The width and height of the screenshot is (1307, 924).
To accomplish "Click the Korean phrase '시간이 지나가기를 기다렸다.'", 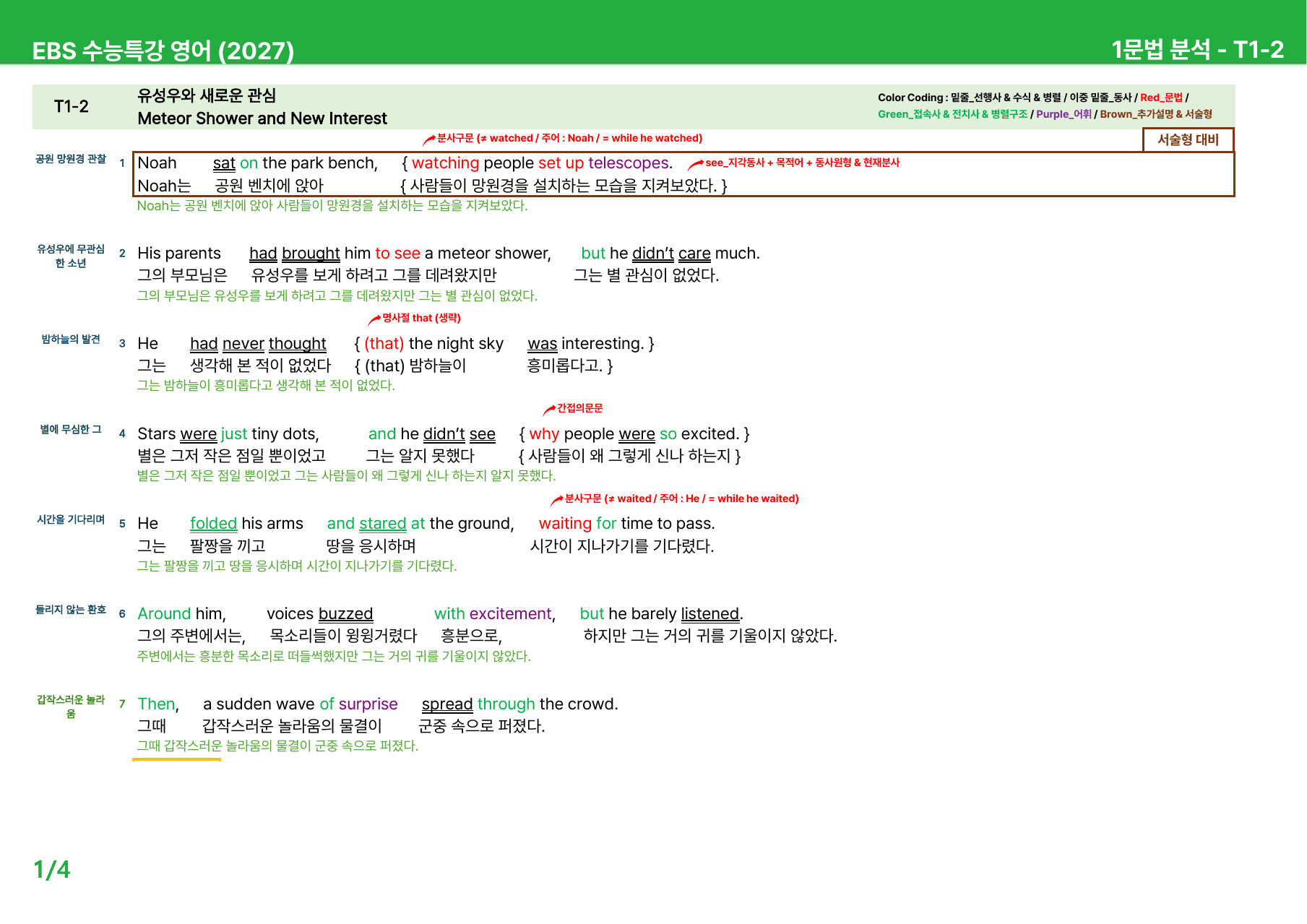I will coord(622,546).
